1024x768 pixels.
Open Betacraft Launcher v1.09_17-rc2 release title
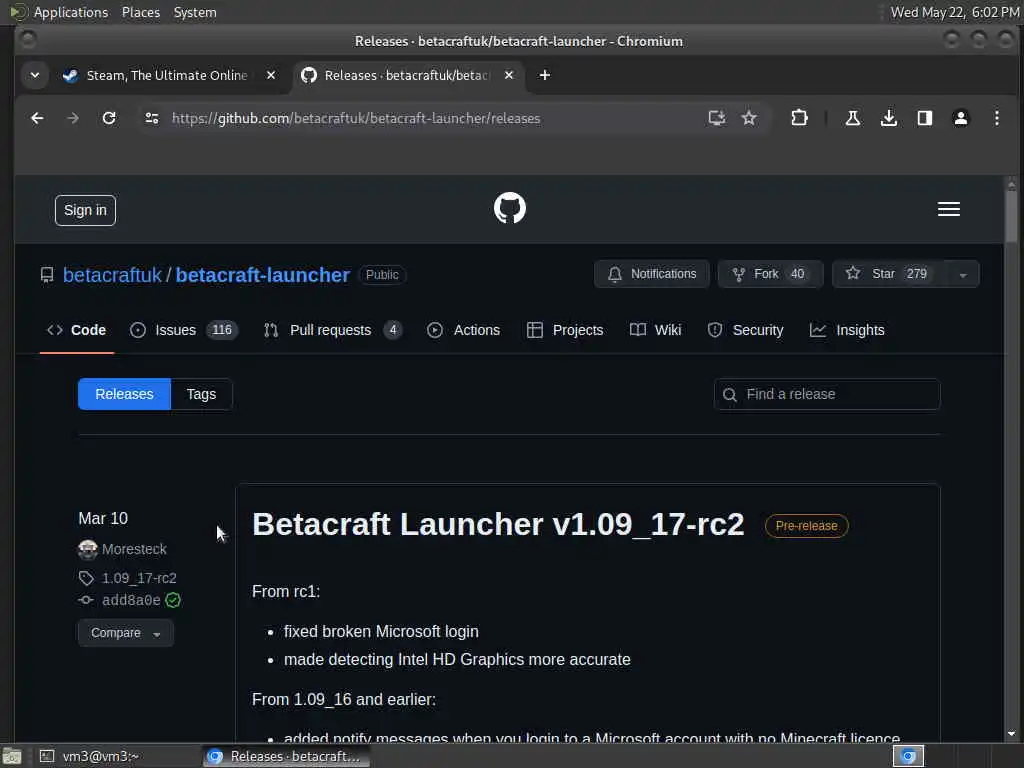[x=498, y=524]
